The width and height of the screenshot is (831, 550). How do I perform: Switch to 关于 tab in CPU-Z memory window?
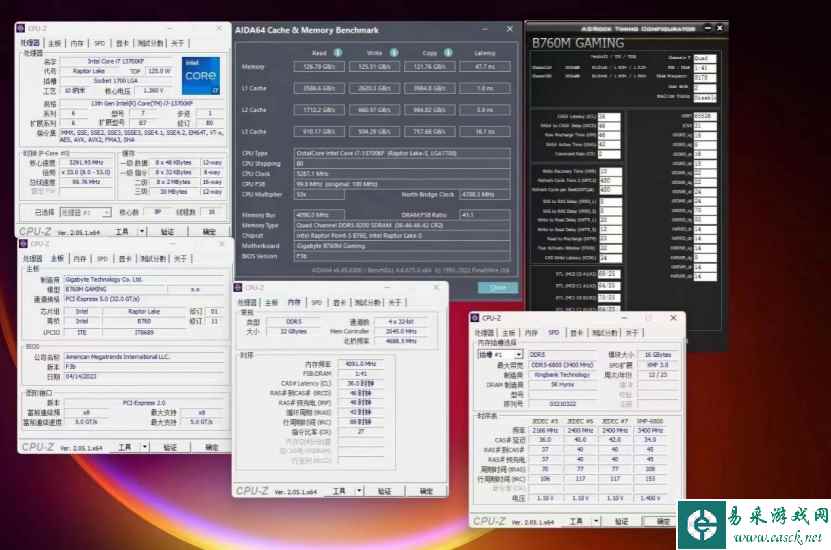tap(395, 303)
